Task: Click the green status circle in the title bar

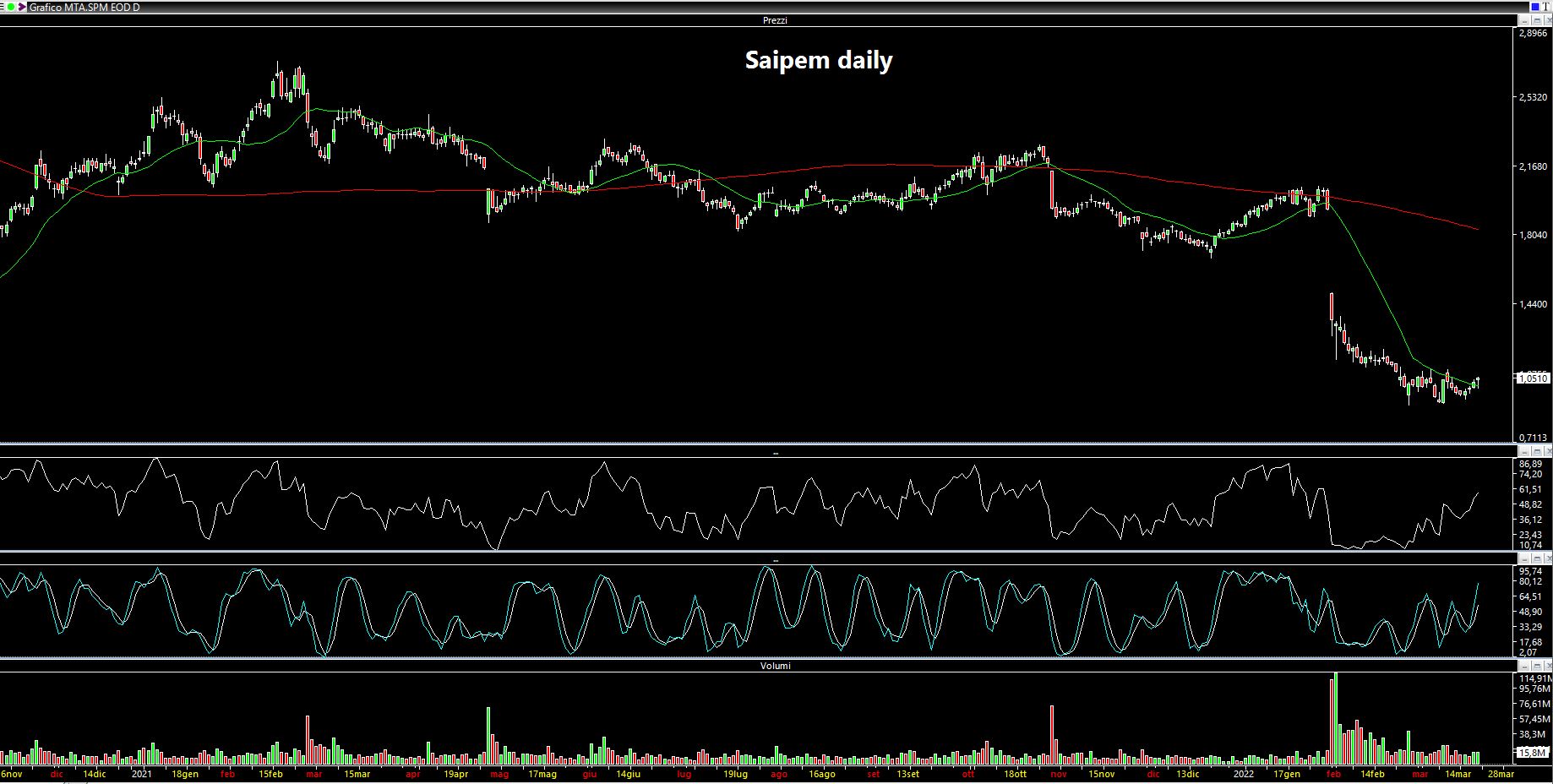Action: [x=11, y=7]
